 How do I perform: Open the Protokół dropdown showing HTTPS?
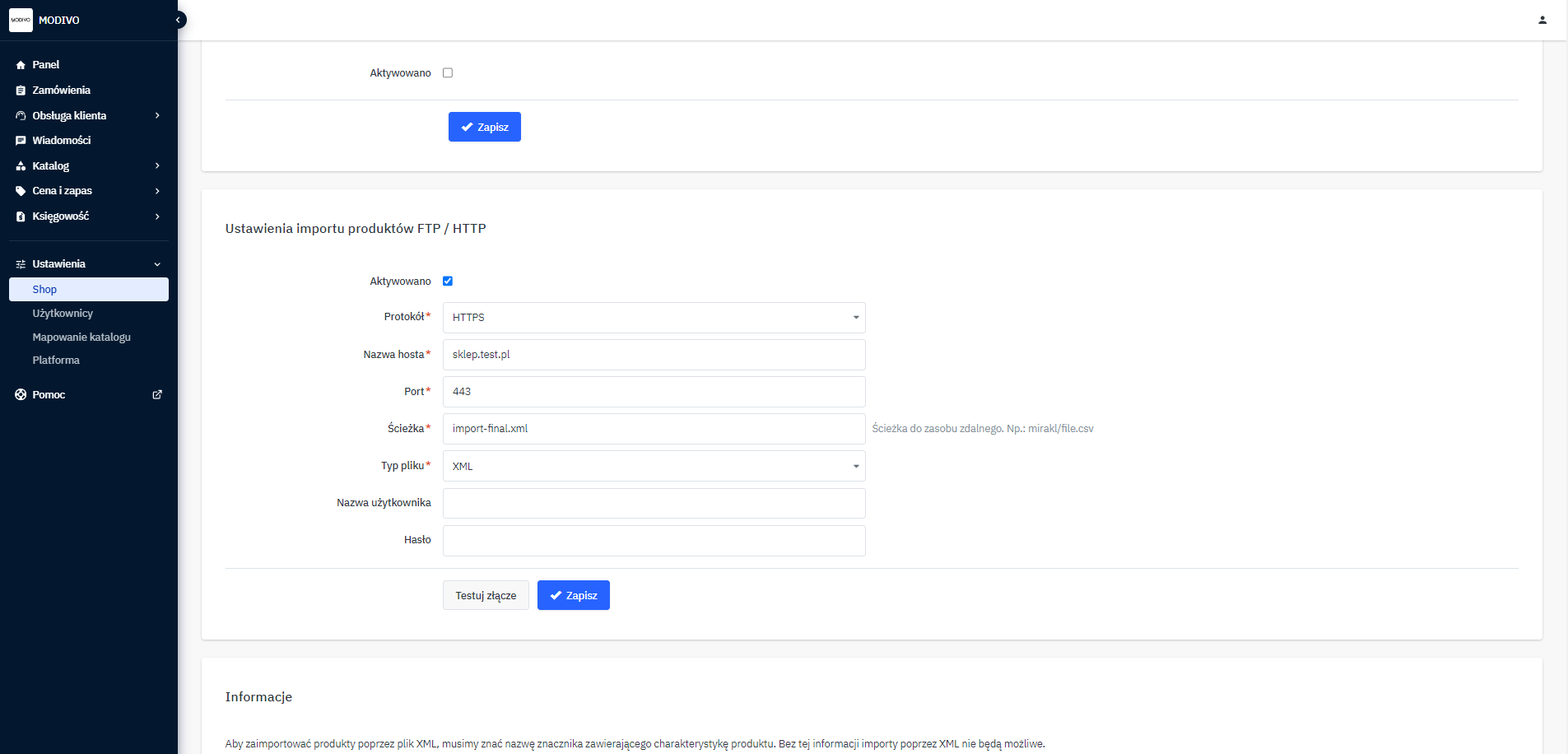(654, 318)
